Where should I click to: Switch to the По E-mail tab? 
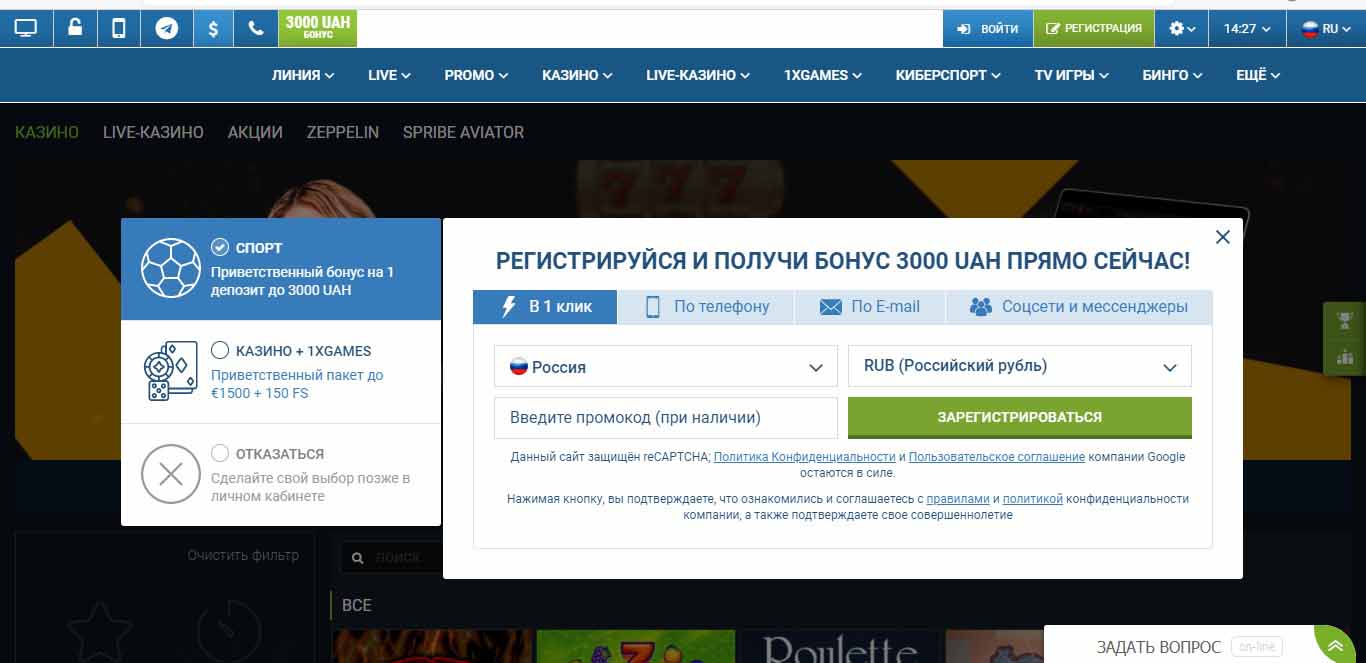tap(869, 307)
